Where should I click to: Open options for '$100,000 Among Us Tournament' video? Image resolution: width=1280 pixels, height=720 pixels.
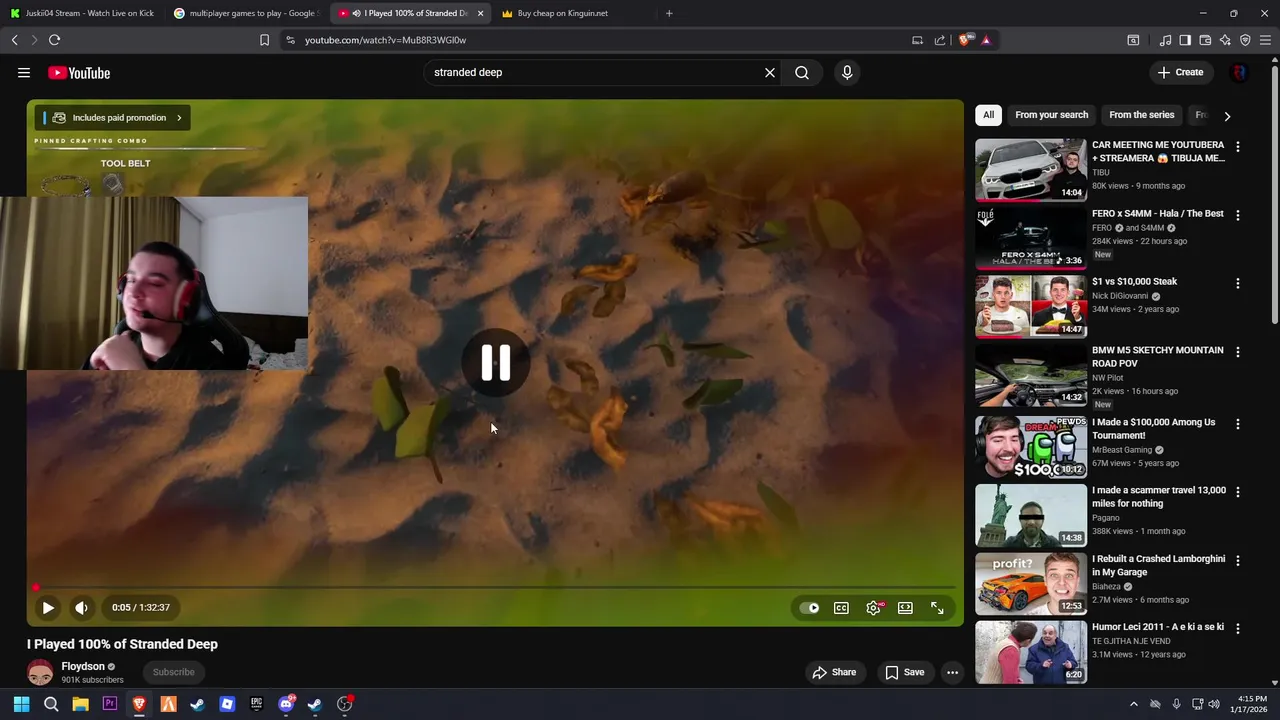pos(1238,424)
